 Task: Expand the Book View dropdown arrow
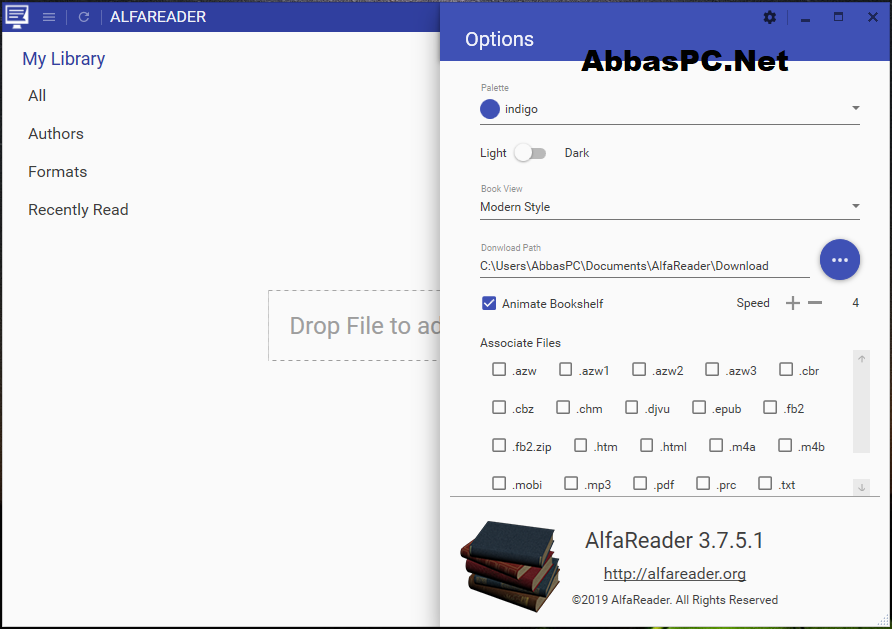click(x=855, y=206)
